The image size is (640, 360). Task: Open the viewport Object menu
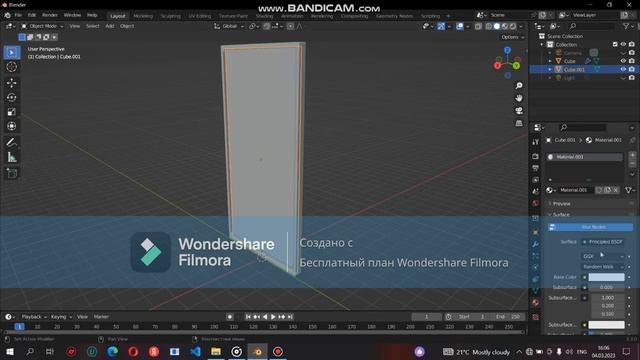127,26
